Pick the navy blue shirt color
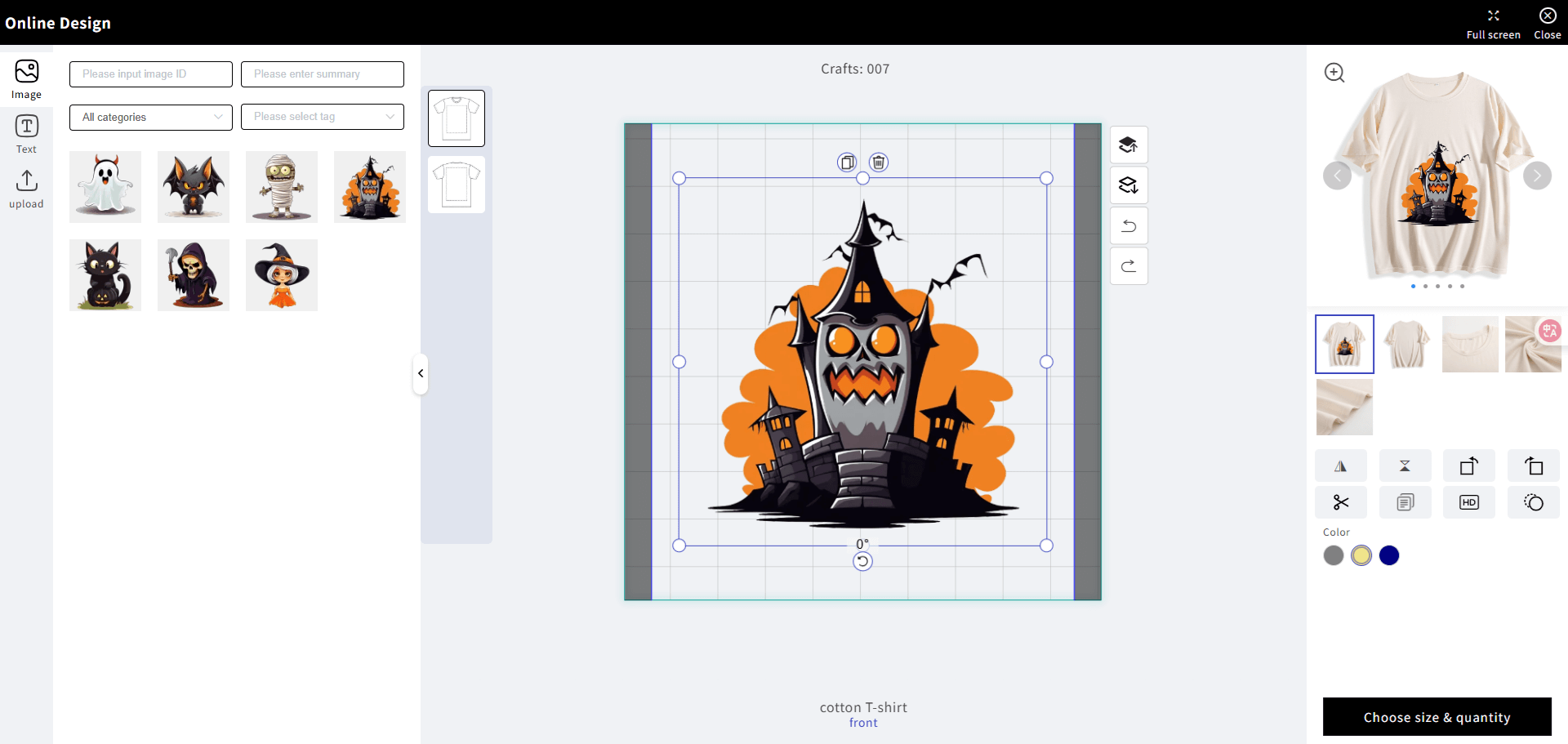 click(1388, 555)
